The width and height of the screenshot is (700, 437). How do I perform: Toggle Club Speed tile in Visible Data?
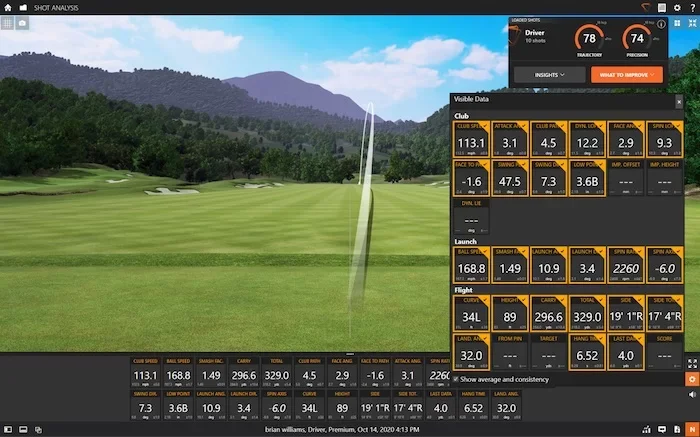click(471, 139)
